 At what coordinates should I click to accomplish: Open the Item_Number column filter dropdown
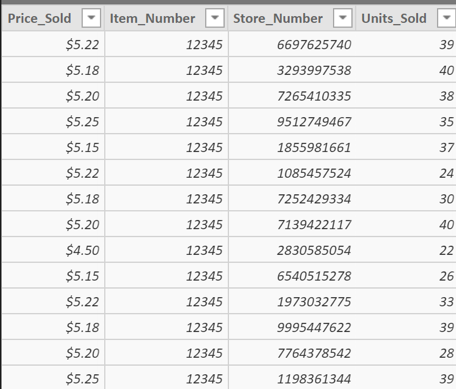coord(215,18)
